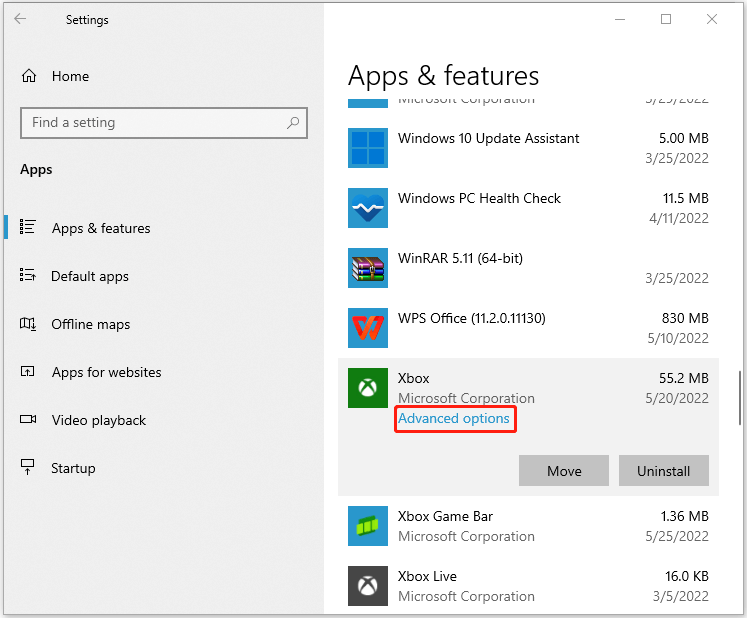Open Home via the house icon
This screenshot has height=618, width=747.
[29, 76]
